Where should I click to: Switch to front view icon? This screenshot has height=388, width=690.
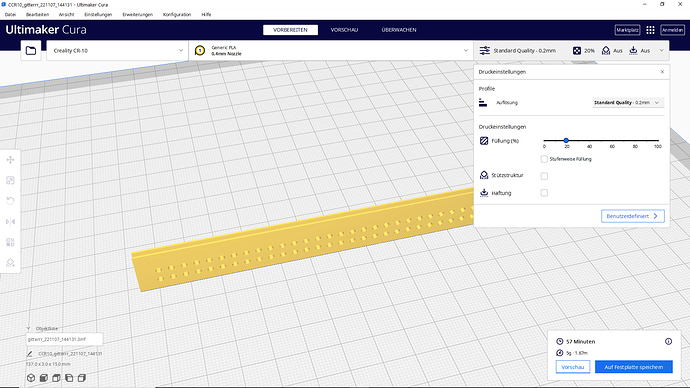[x=44, y=378]
